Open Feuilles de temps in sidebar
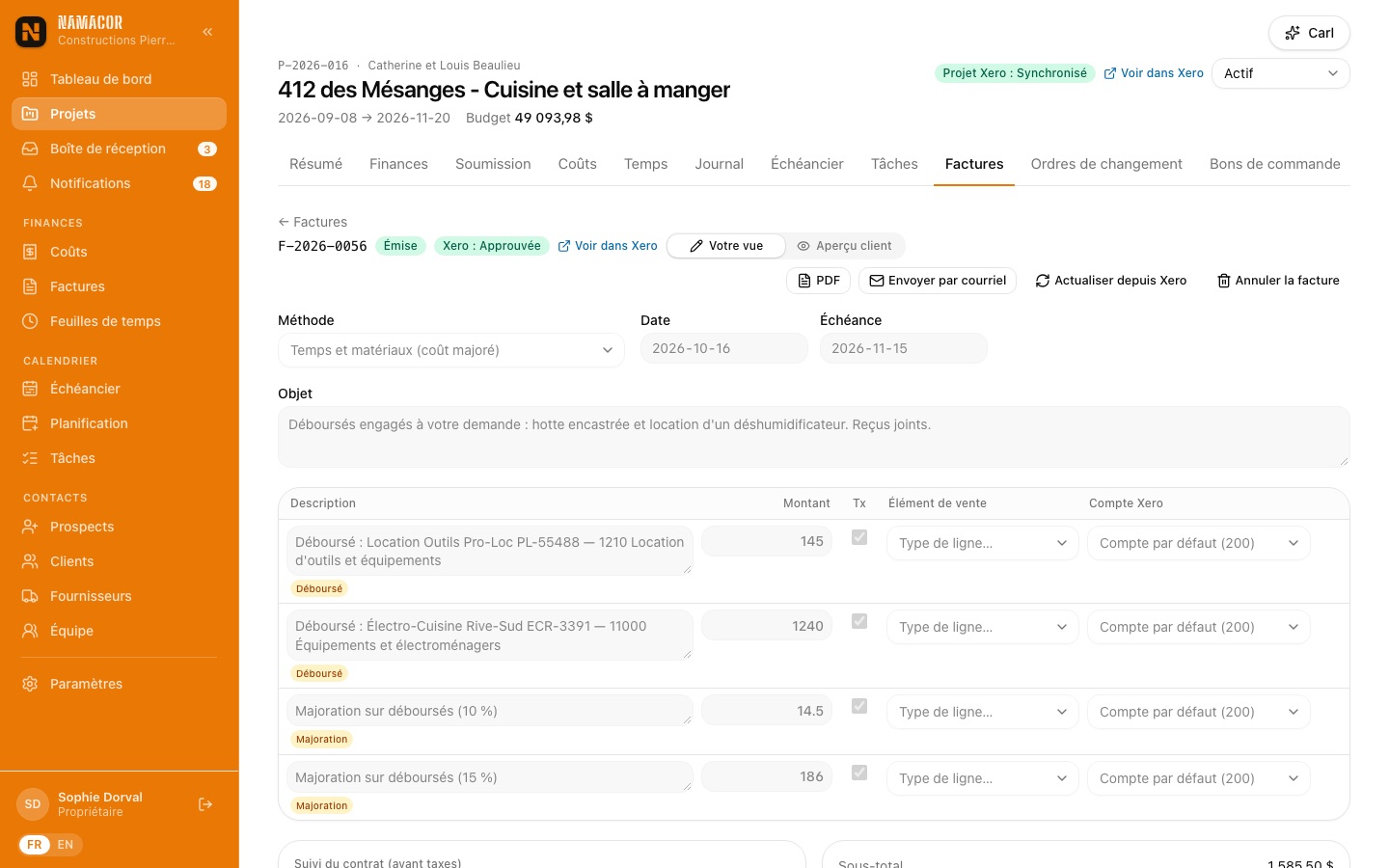 pos(119,321)
